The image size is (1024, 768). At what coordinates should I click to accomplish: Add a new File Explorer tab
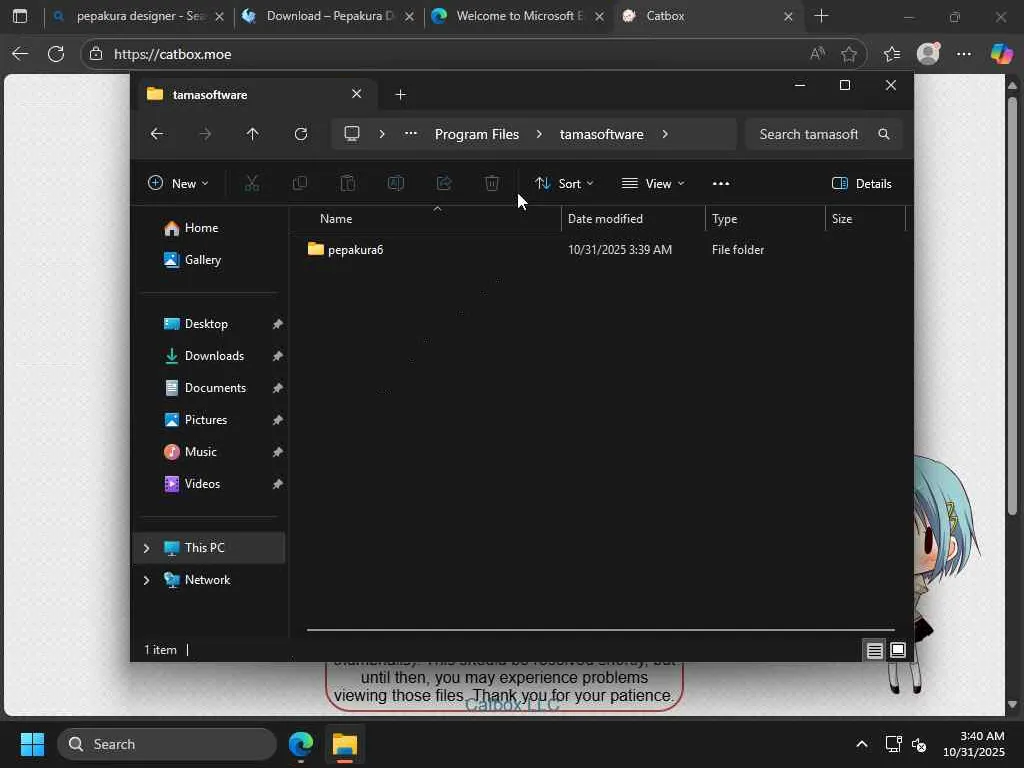click(400, 95)
